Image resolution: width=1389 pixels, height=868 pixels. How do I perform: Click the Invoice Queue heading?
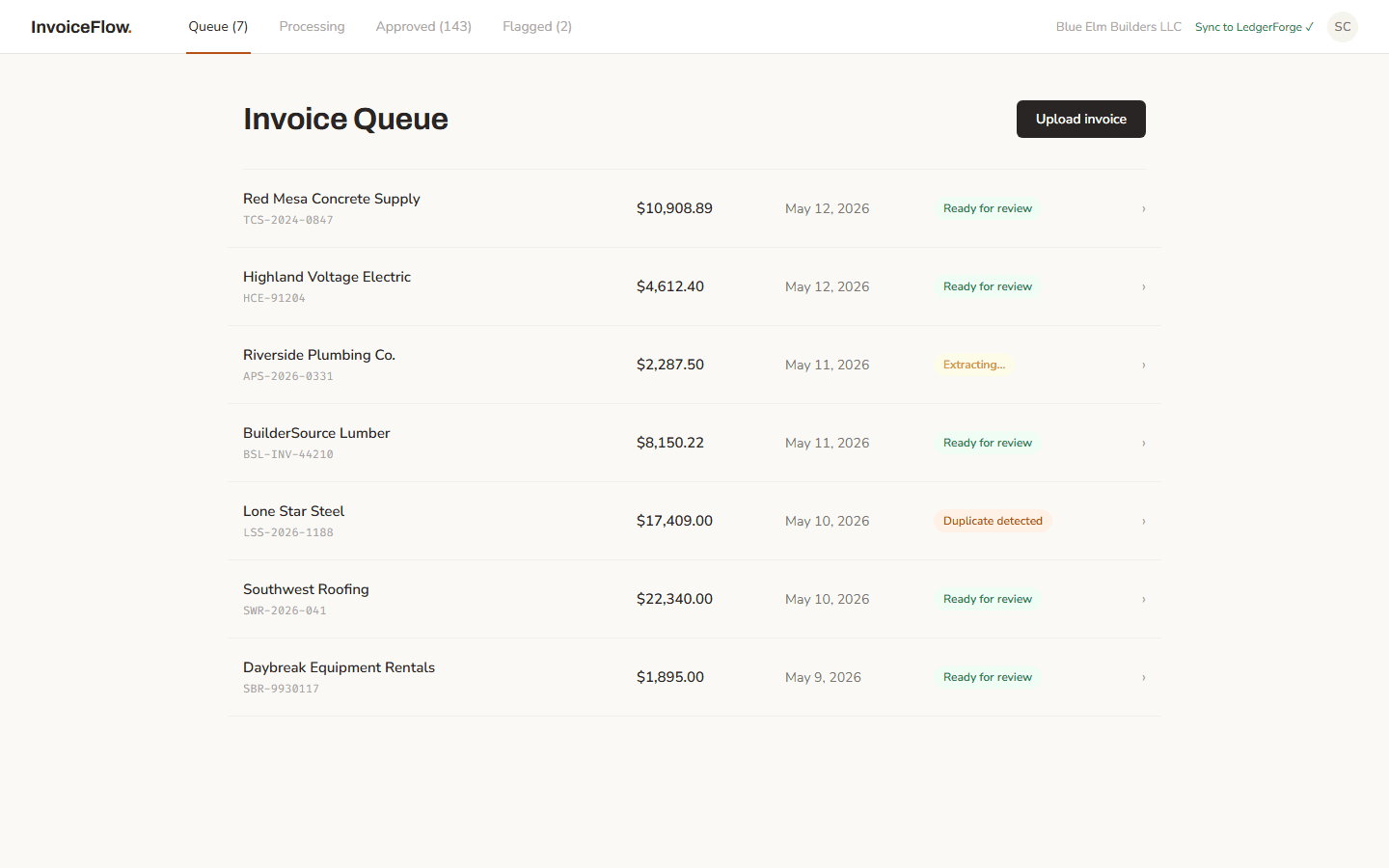pos(345,119)
